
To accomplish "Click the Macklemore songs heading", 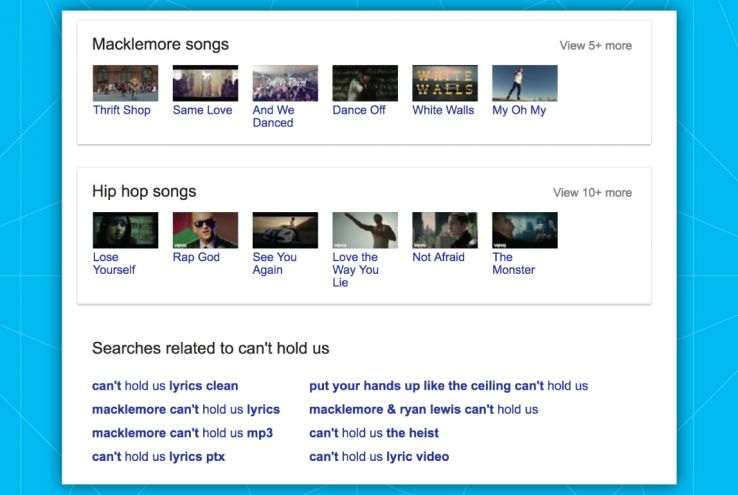I will [160, 44].
